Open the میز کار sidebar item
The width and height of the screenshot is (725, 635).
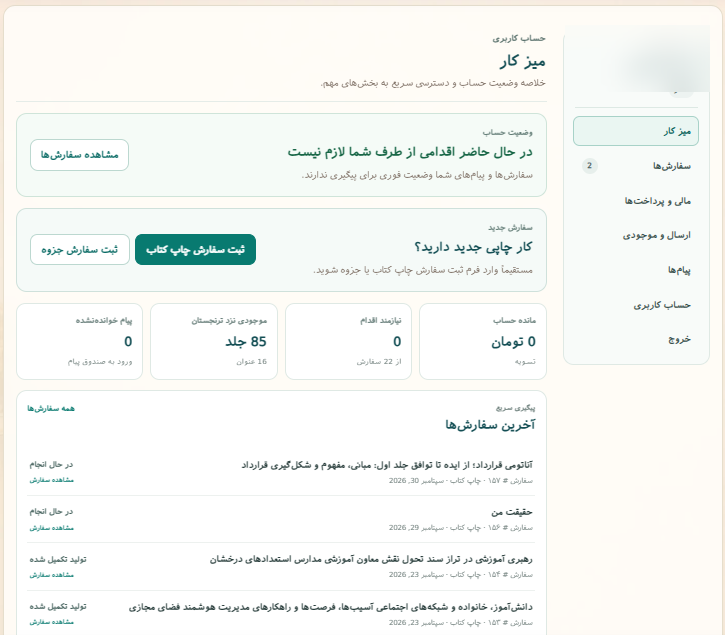point(635,131)
